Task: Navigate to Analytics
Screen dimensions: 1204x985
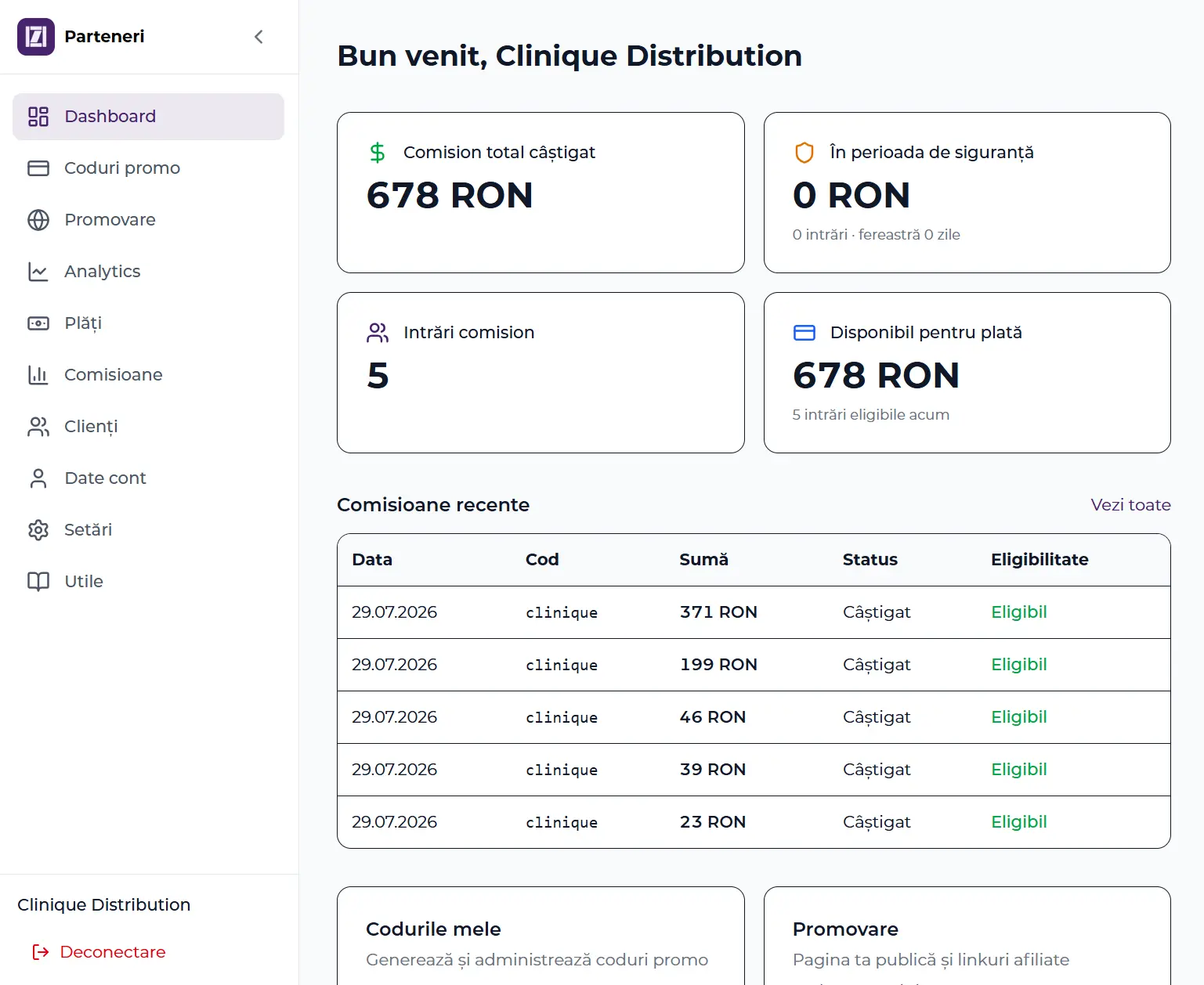Action: [148, 272]
